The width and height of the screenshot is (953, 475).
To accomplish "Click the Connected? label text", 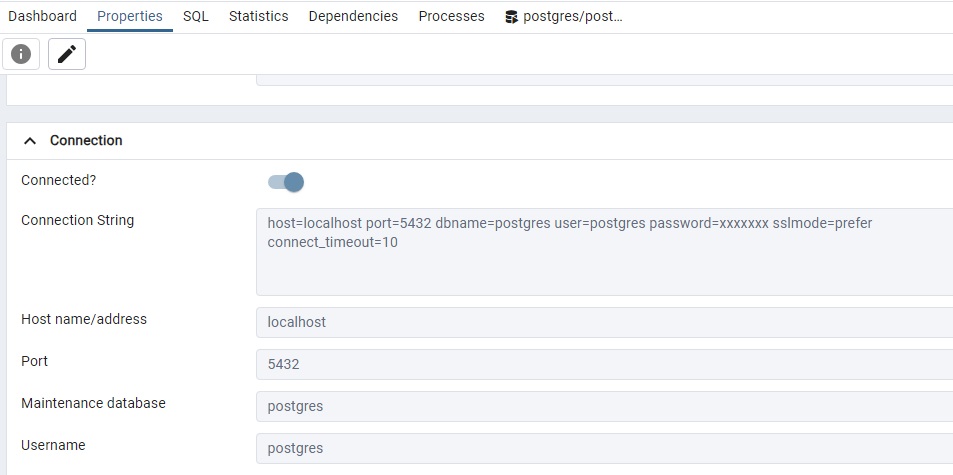I will pyautogui.click(x=58, y=181).
